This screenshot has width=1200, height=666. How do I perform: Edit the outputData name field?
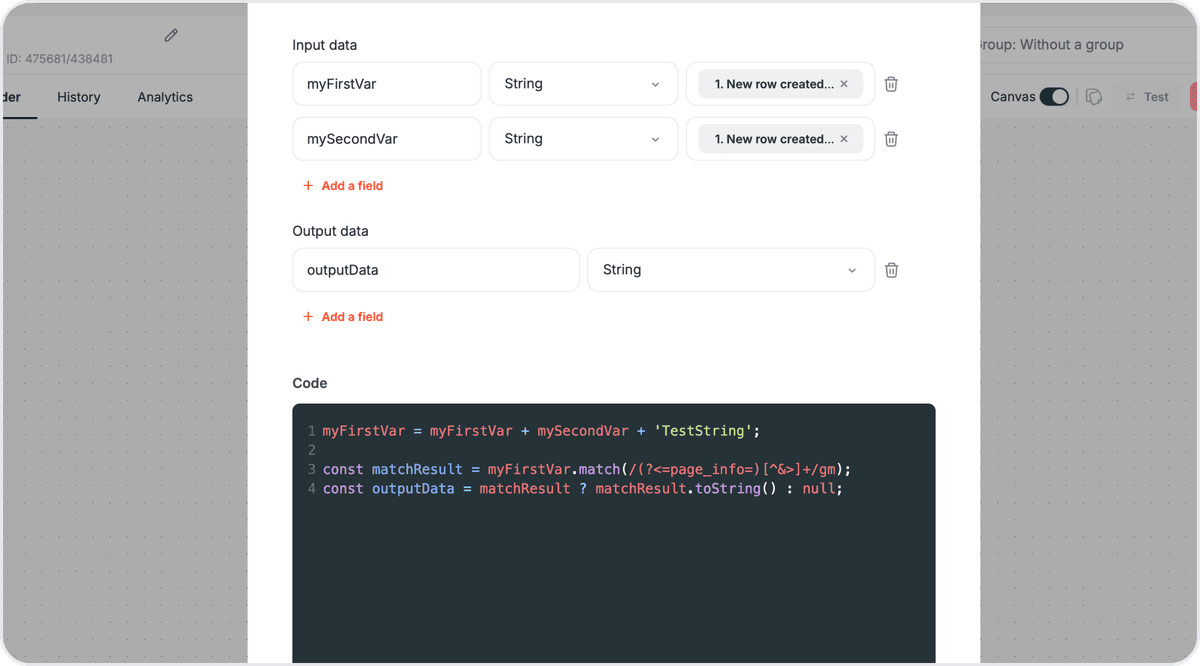click(x=436, y=270)
